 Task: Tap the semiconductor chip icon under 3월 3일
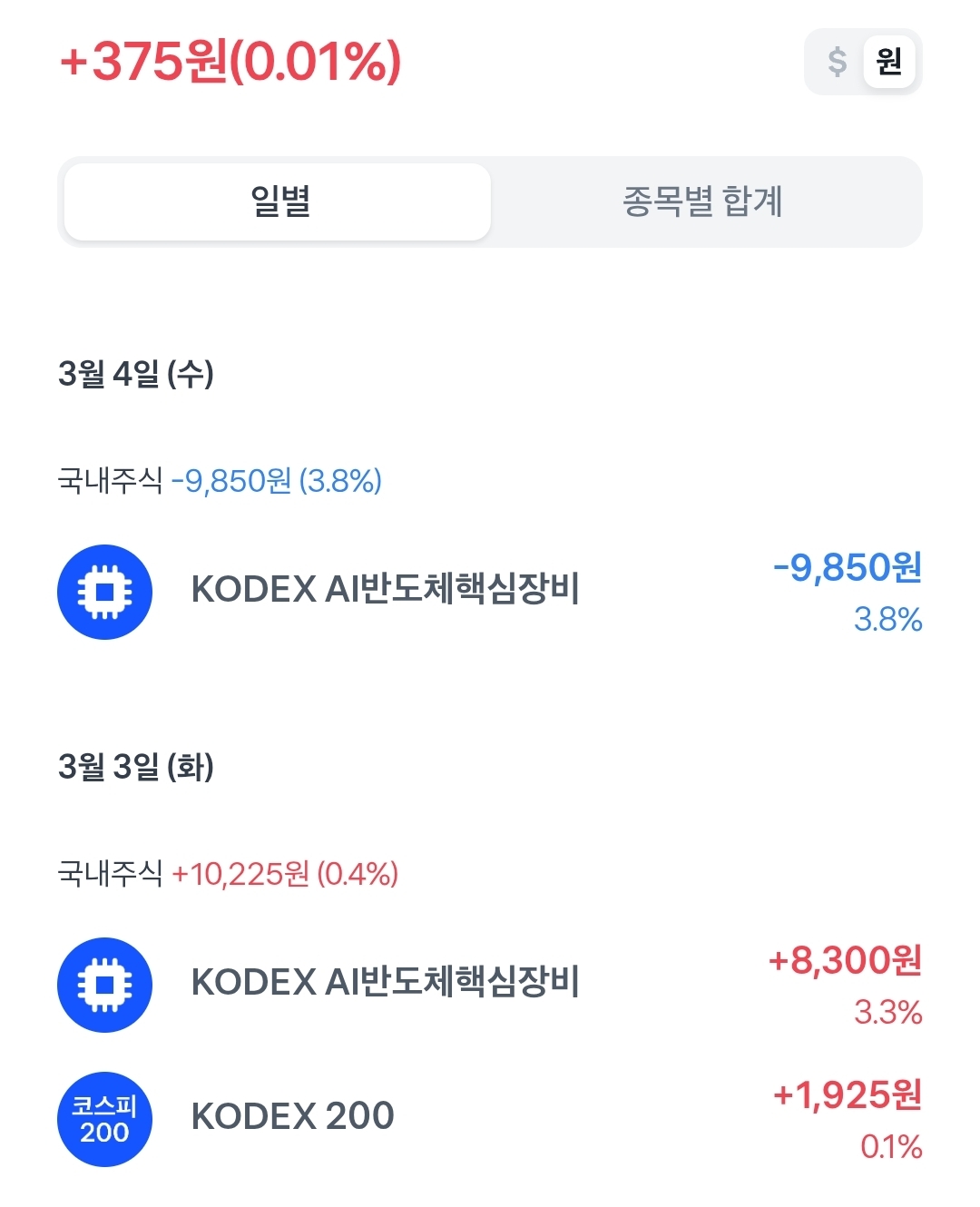coord(104,985)
